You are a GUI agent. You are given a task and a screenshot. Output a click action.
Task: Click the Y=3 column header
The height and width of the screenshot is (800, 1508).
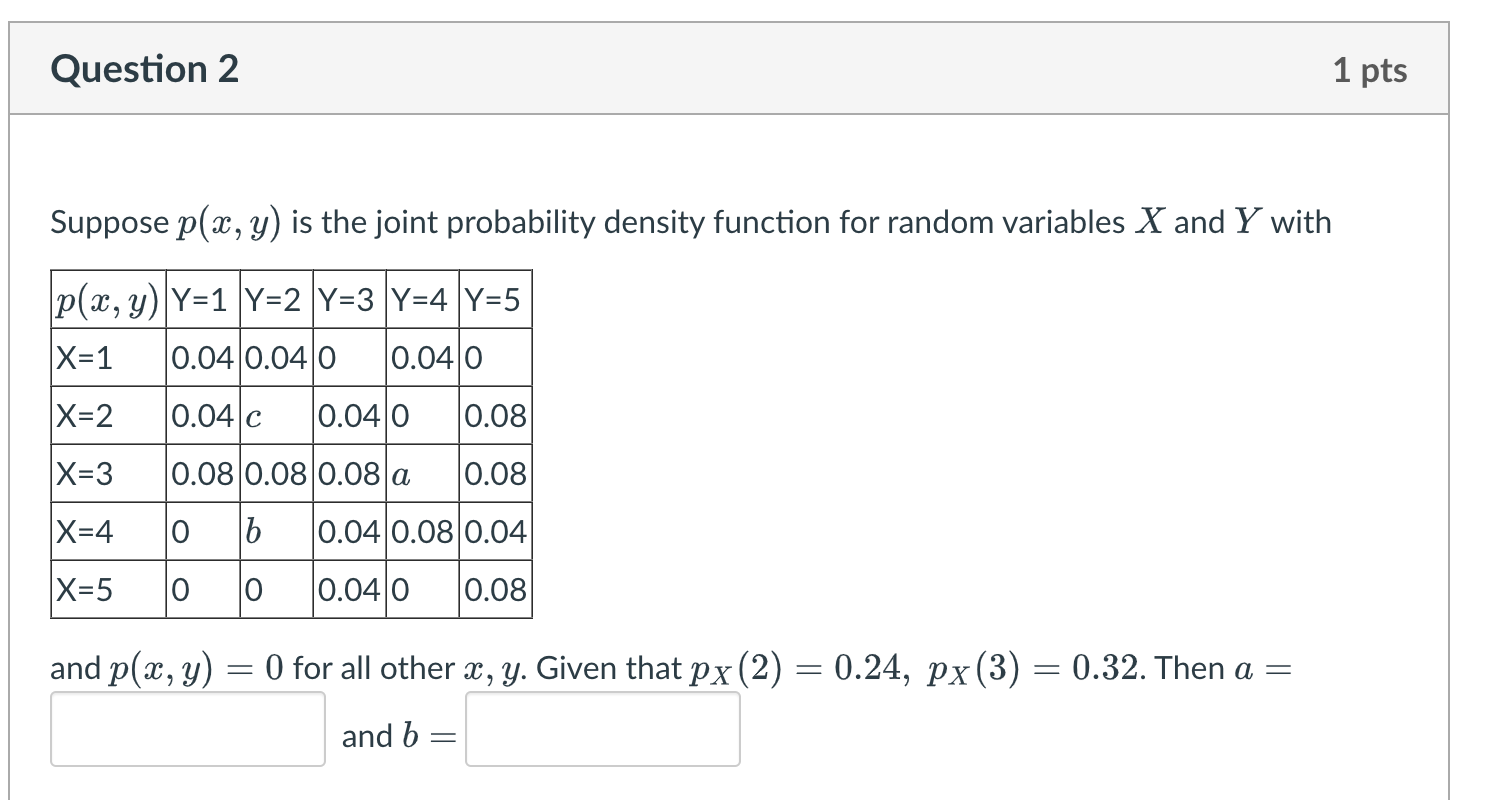pyautogui.click(x=348, y=298)
